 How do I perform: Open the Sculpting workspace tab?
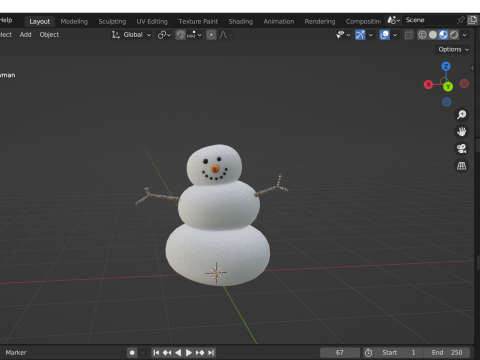point(112,22)
